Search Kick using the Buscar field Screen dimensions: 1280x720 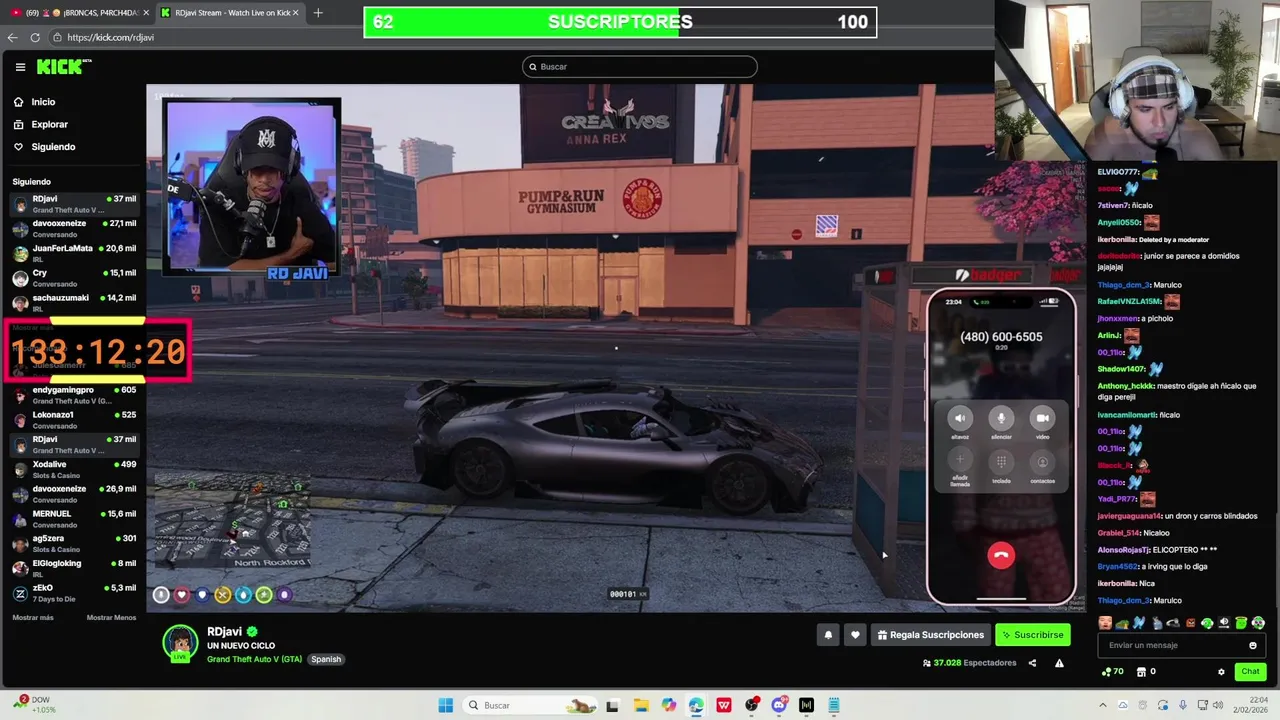coord(640,67)
